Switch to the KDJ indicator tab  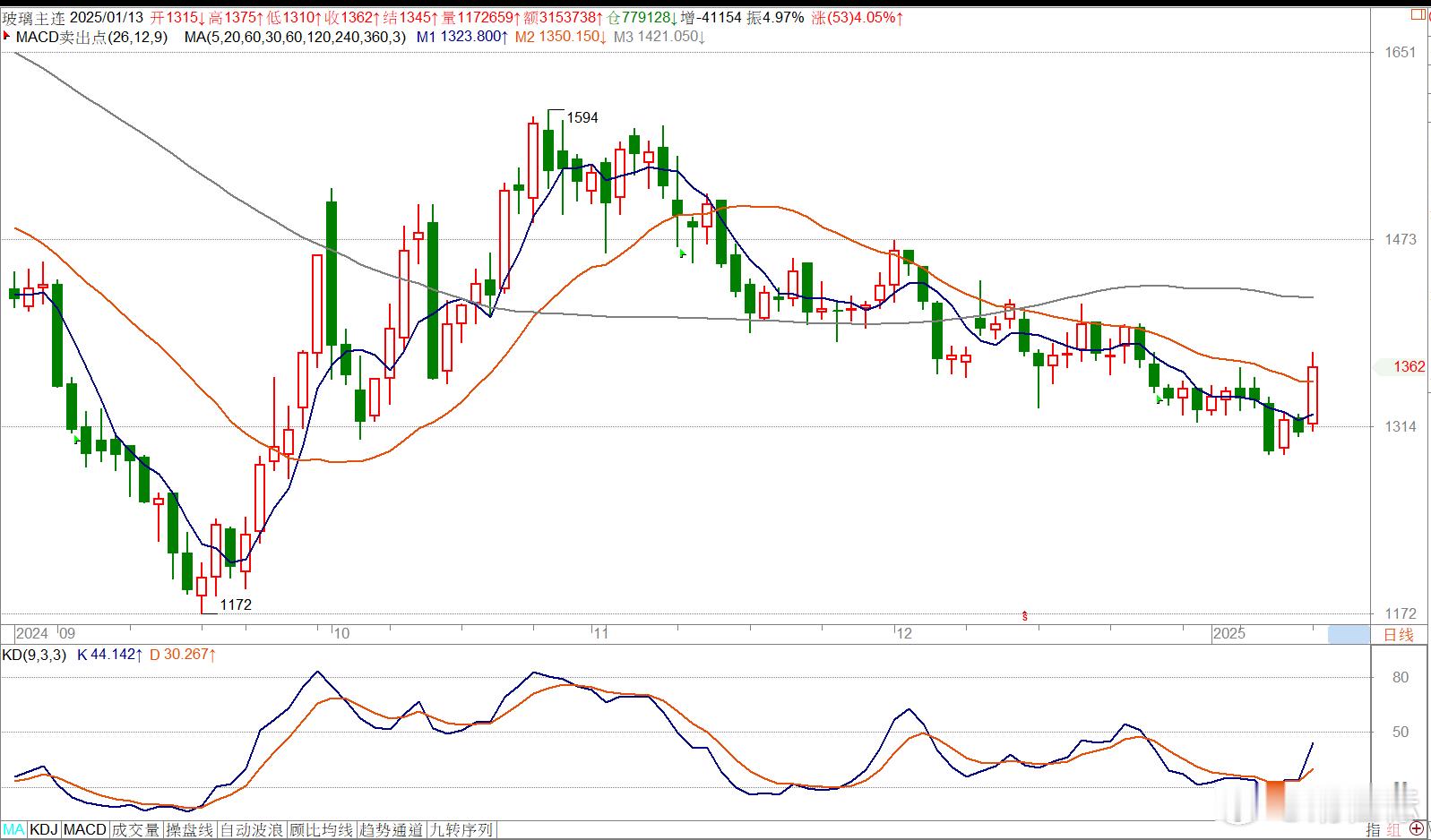coord(45,830)
